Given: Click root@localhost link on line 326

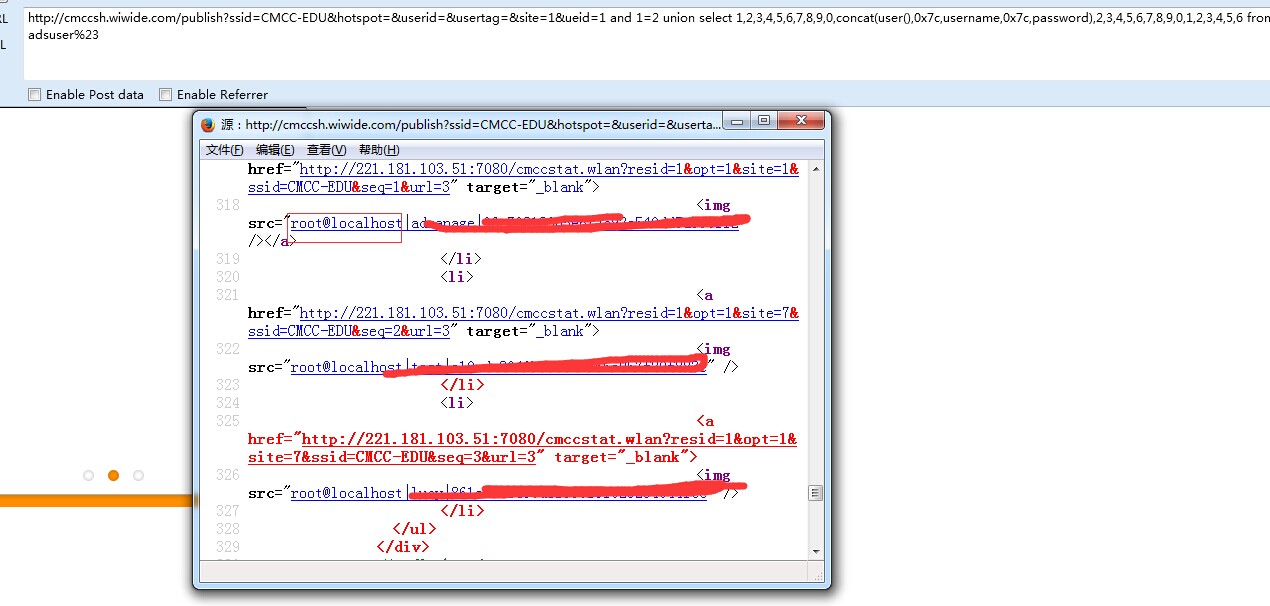Looking at the screenshot, I should click(x=347, y=493).
